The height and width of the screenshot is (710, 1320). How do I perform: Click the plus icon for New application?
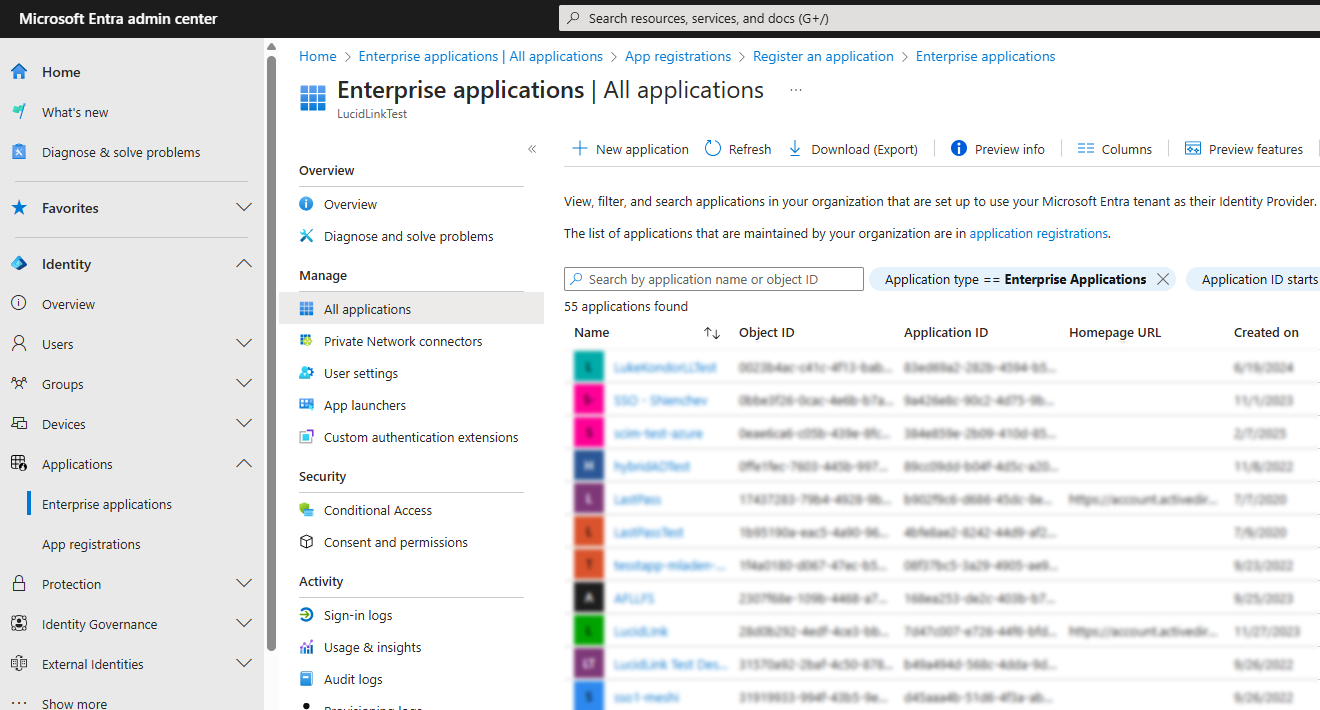[x=580, y=149]
